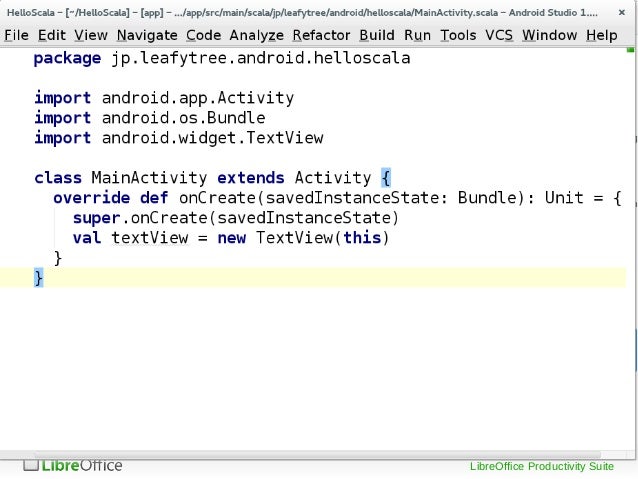Viewport: 638px width, 479px height.
Task: Open the Navigate menu
Action: point(147,35)
